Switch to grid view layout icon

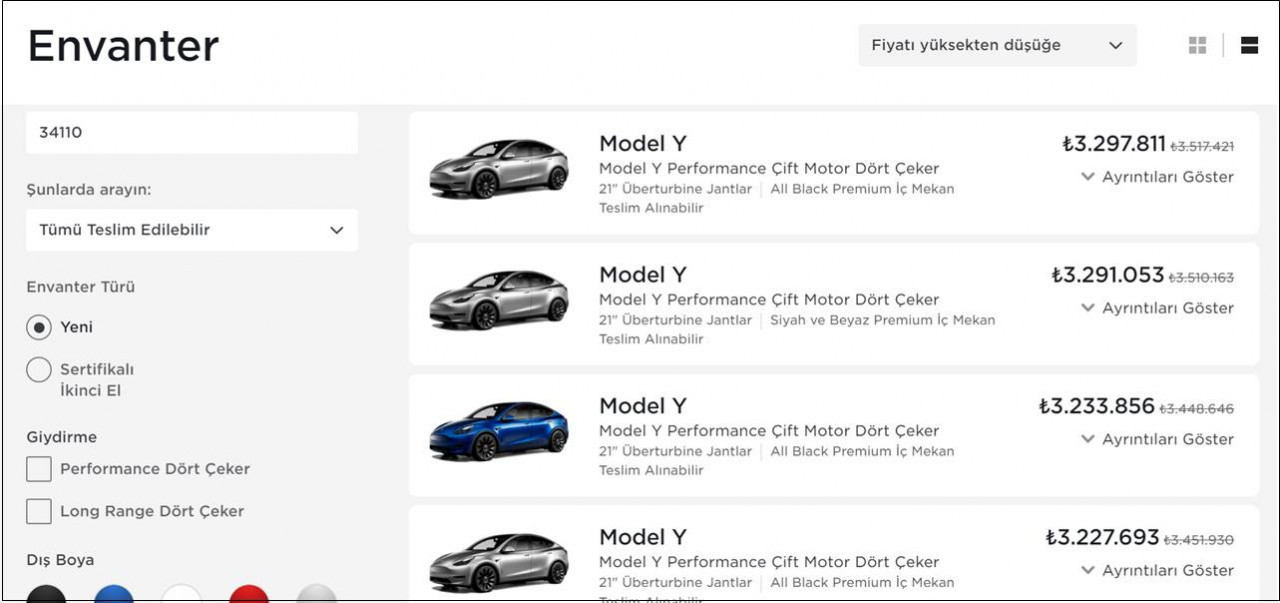[x=1197, y=45]
